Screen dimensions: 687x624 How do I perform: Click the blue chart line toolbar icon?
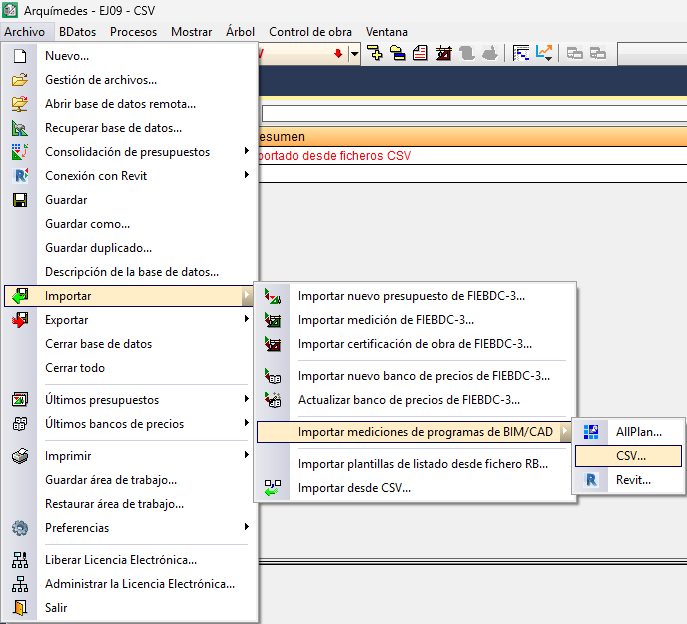point(544,53)
